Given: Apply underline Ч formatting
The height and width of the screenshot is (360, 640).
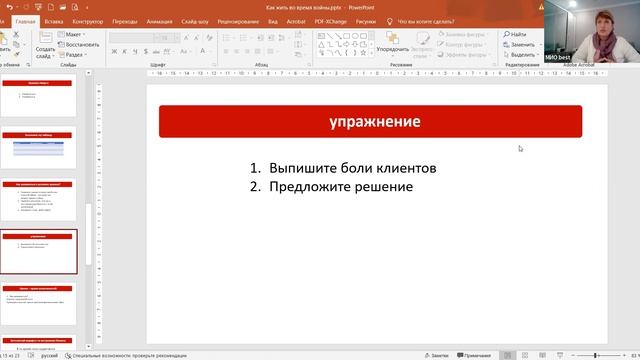Looking at the screenshot, I should click(135, 51).
